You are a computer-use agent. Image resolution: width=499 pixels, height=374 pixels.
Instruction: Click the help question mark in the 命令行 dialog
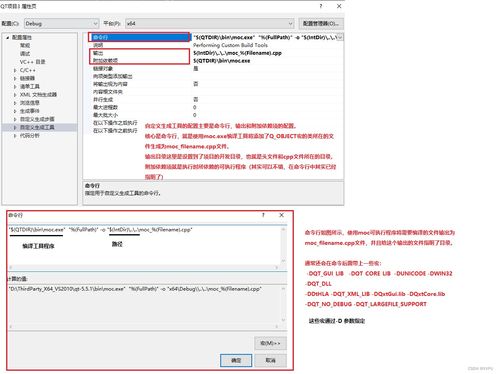[x=263, y=215]
